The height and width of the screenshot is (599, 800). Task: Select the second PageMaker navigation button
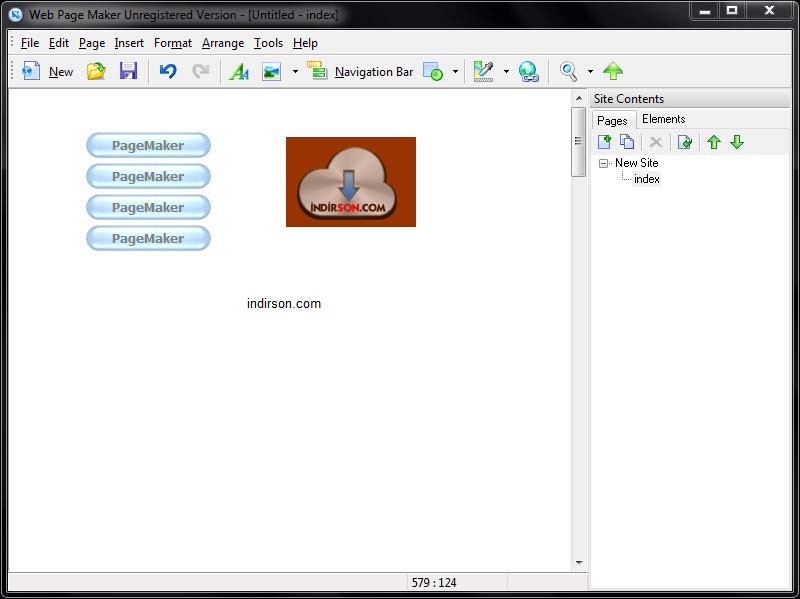point(148,177)
